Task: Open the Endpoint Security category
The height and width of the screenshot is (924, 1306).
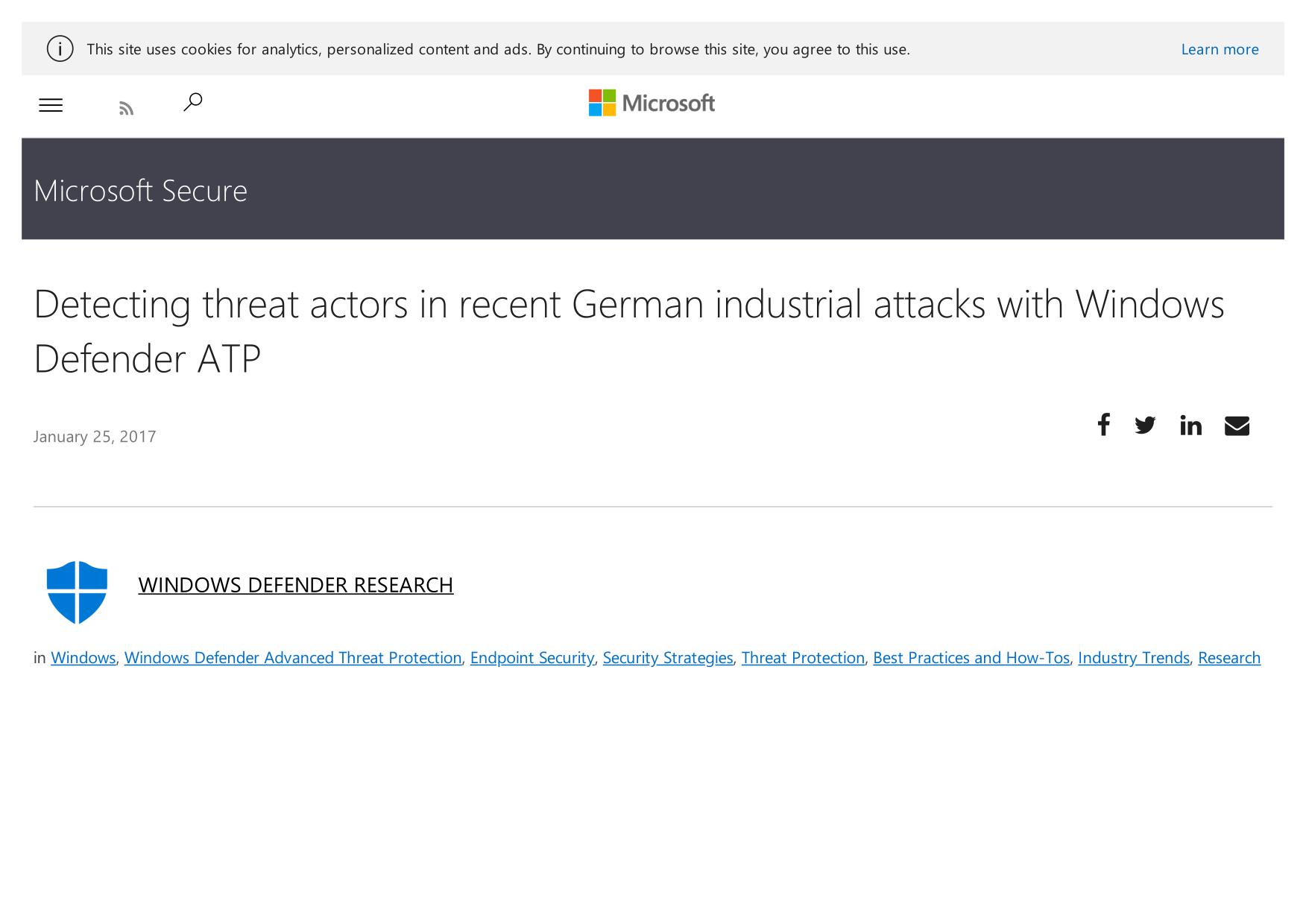Action: click(x=532, y=658)
